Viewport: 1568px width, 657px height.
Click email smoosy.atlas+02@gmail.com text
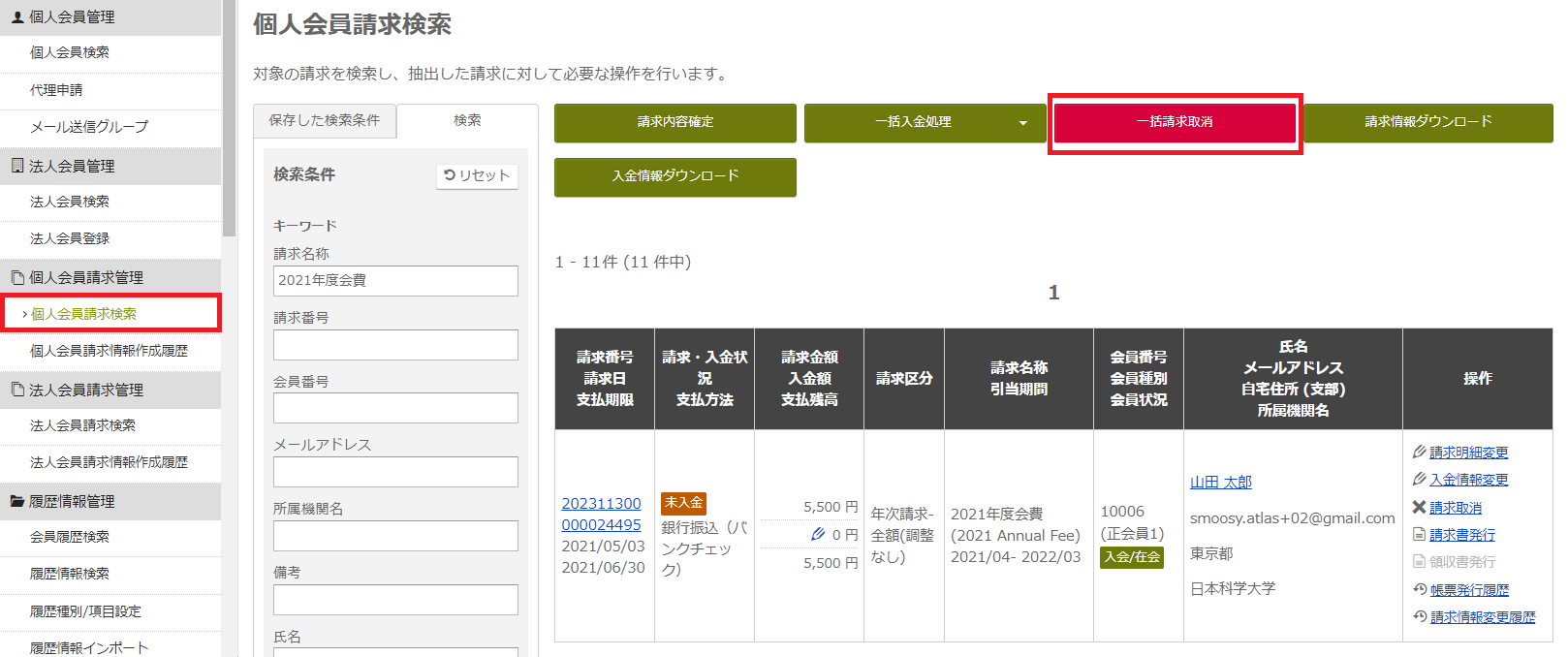[x=1293, y=518]
